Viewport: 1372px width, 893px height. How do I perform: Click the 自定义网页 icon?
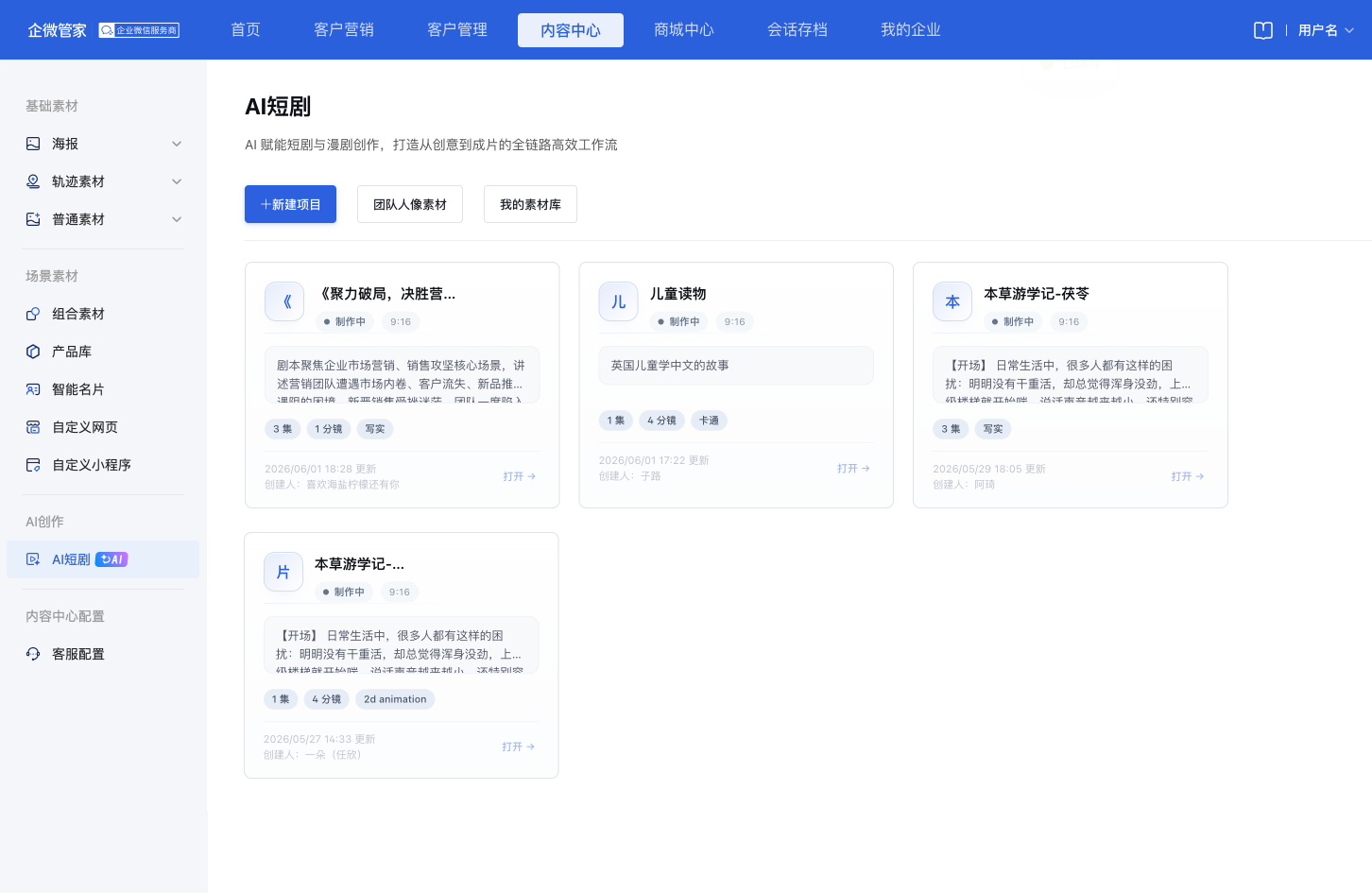click(33, 427)
